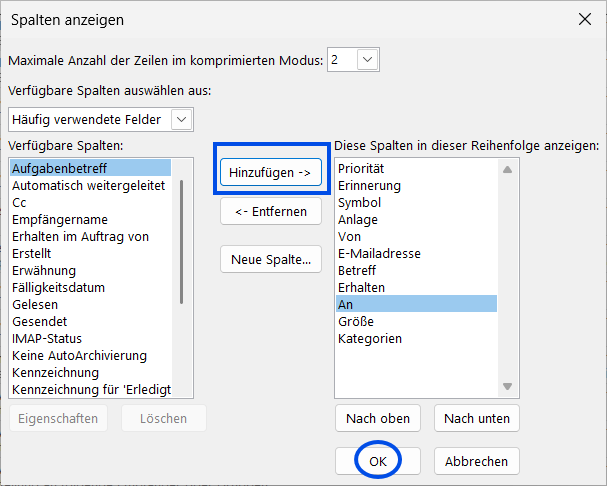Screen dimensions: 607x486
Task: Click the Hinzufügen button
Action: coord(270,172)
